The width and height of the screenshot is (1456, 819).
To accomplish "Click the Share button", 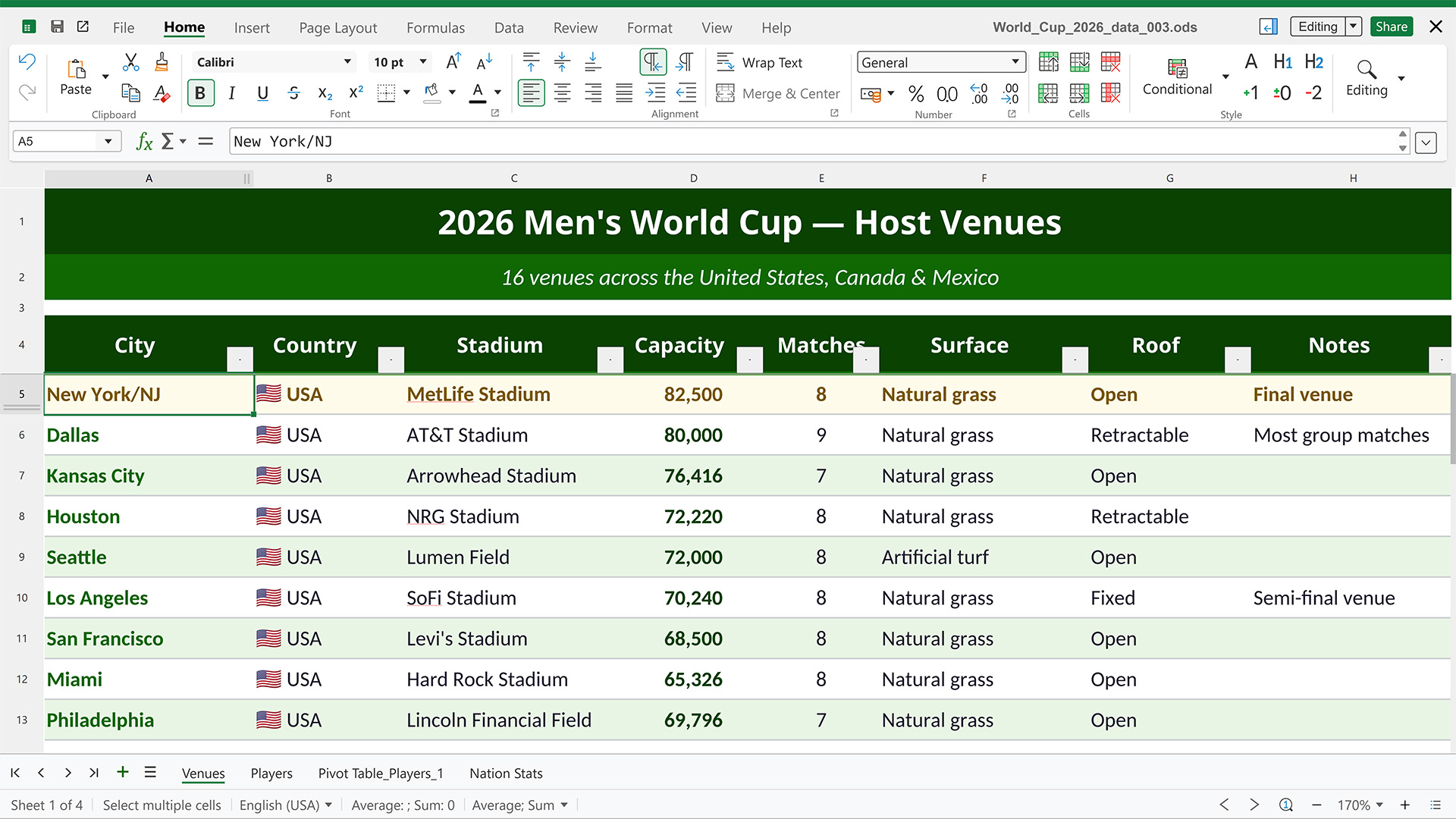I will [x=1392, y=27].
